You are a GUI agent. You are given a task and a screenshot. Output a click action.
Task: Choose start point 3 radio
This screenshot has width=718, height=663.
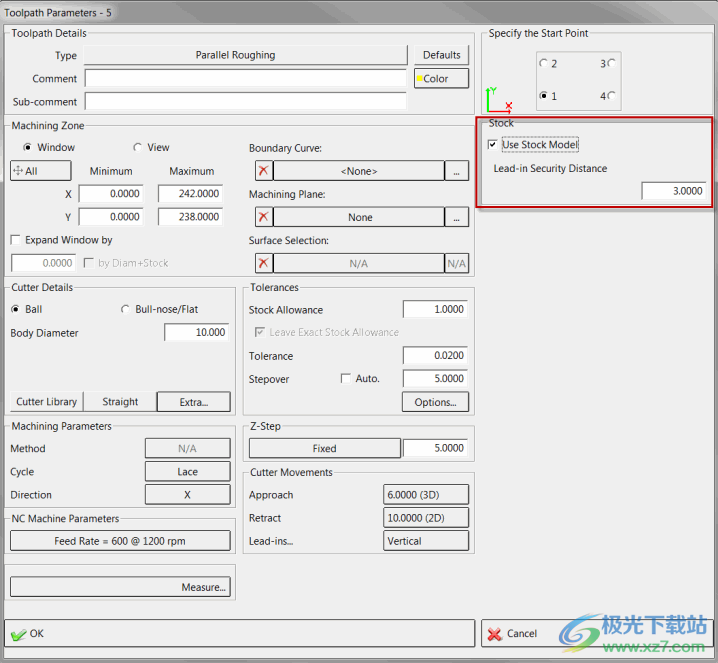point(611,63)
